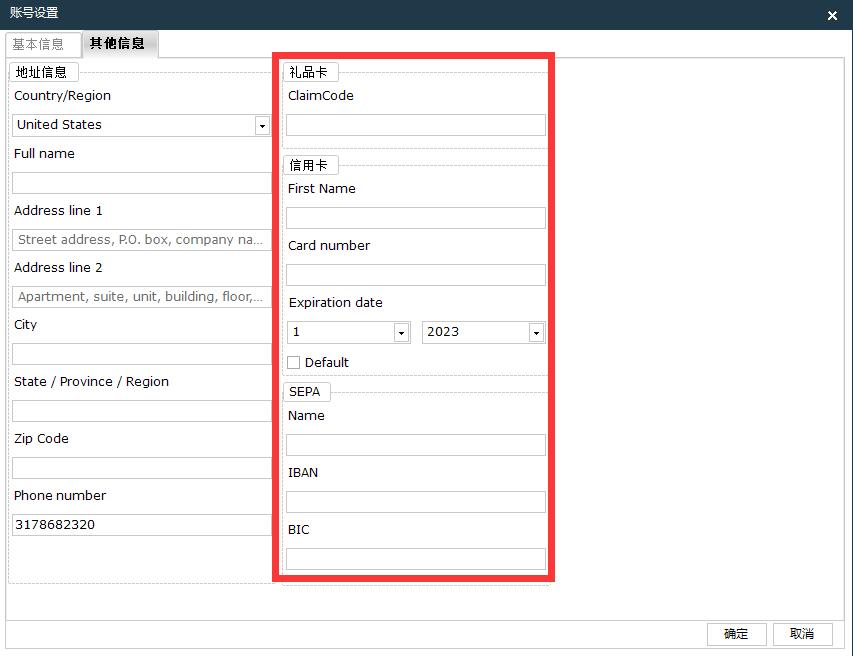Screen dimensions: 853x656
Task: Click the City input field
Action: point(140,353)
